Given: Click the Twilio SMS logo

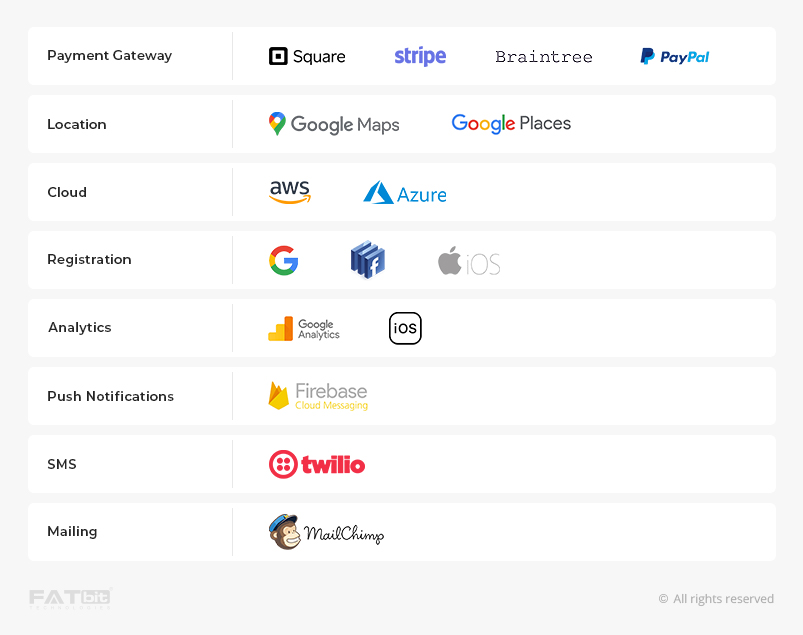Looking at the screenshot, I should point(316,464).
